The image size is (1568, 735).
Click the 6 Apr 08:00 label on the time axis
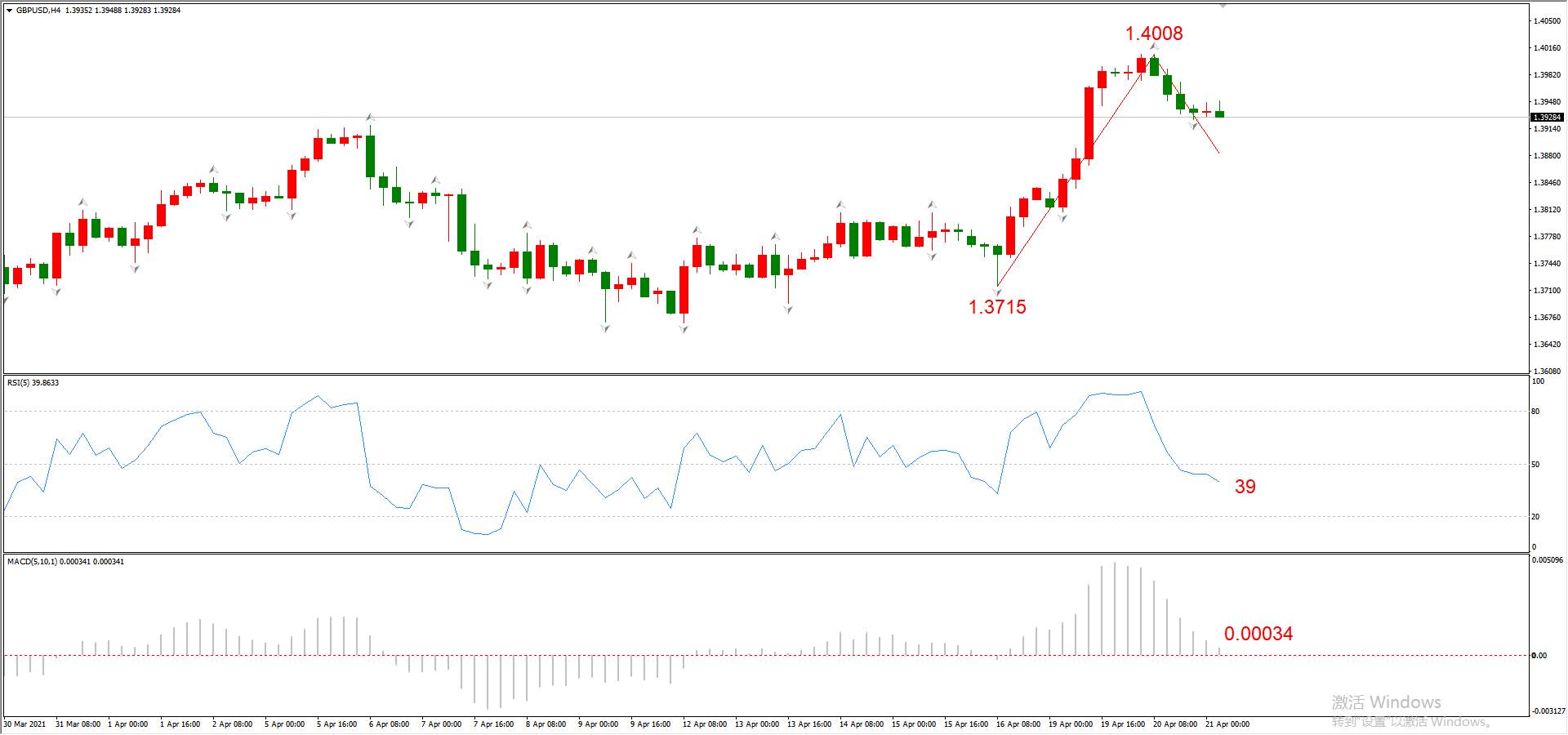(x=389, y=724)
